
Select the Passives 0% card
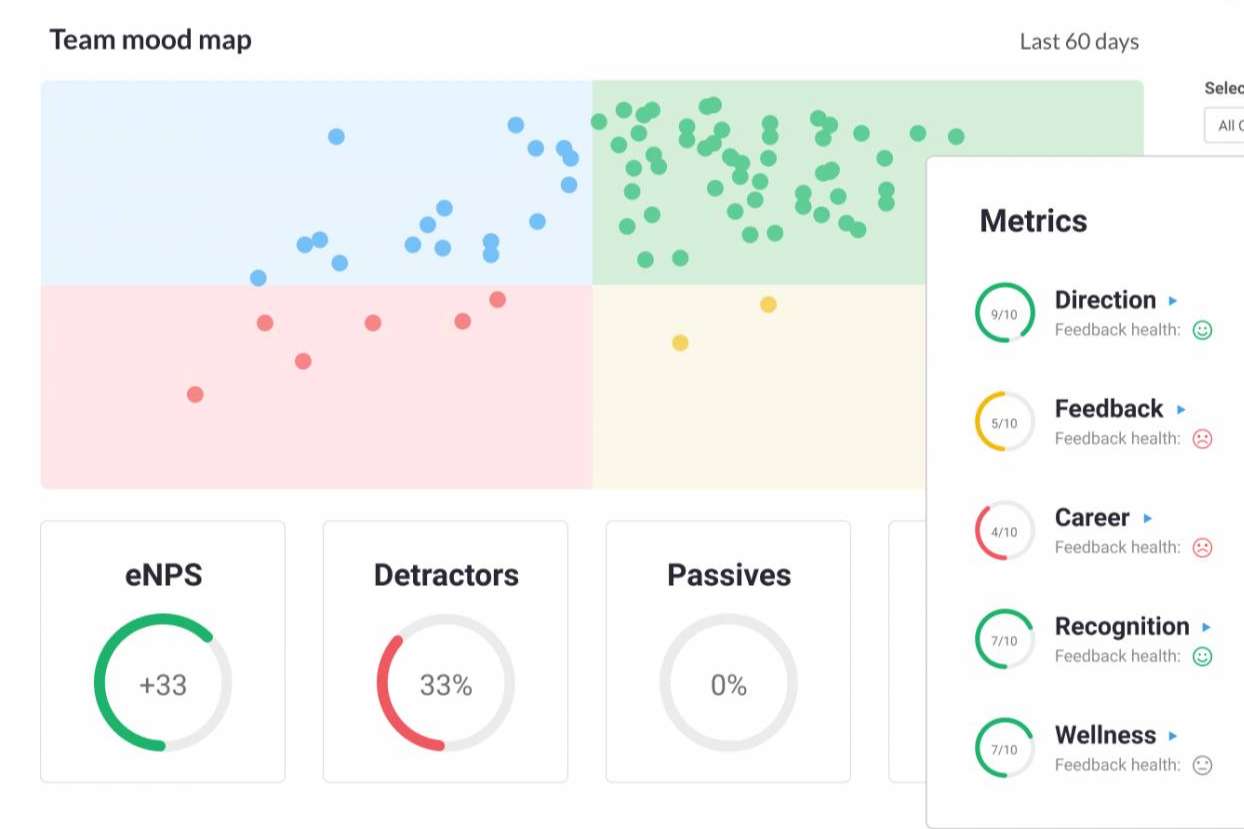coord(728,651)
